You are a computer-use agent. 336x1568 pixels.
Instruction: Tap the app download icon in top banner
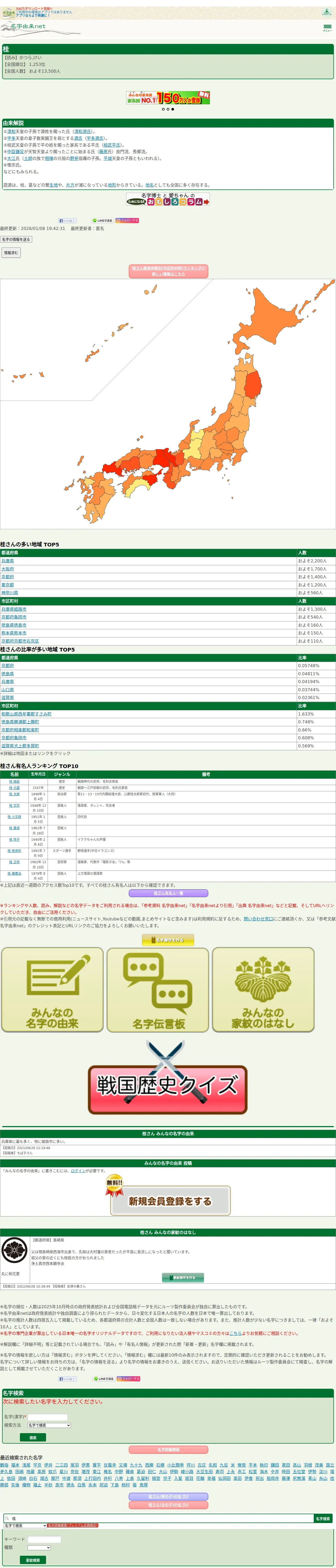coord(327,11)
